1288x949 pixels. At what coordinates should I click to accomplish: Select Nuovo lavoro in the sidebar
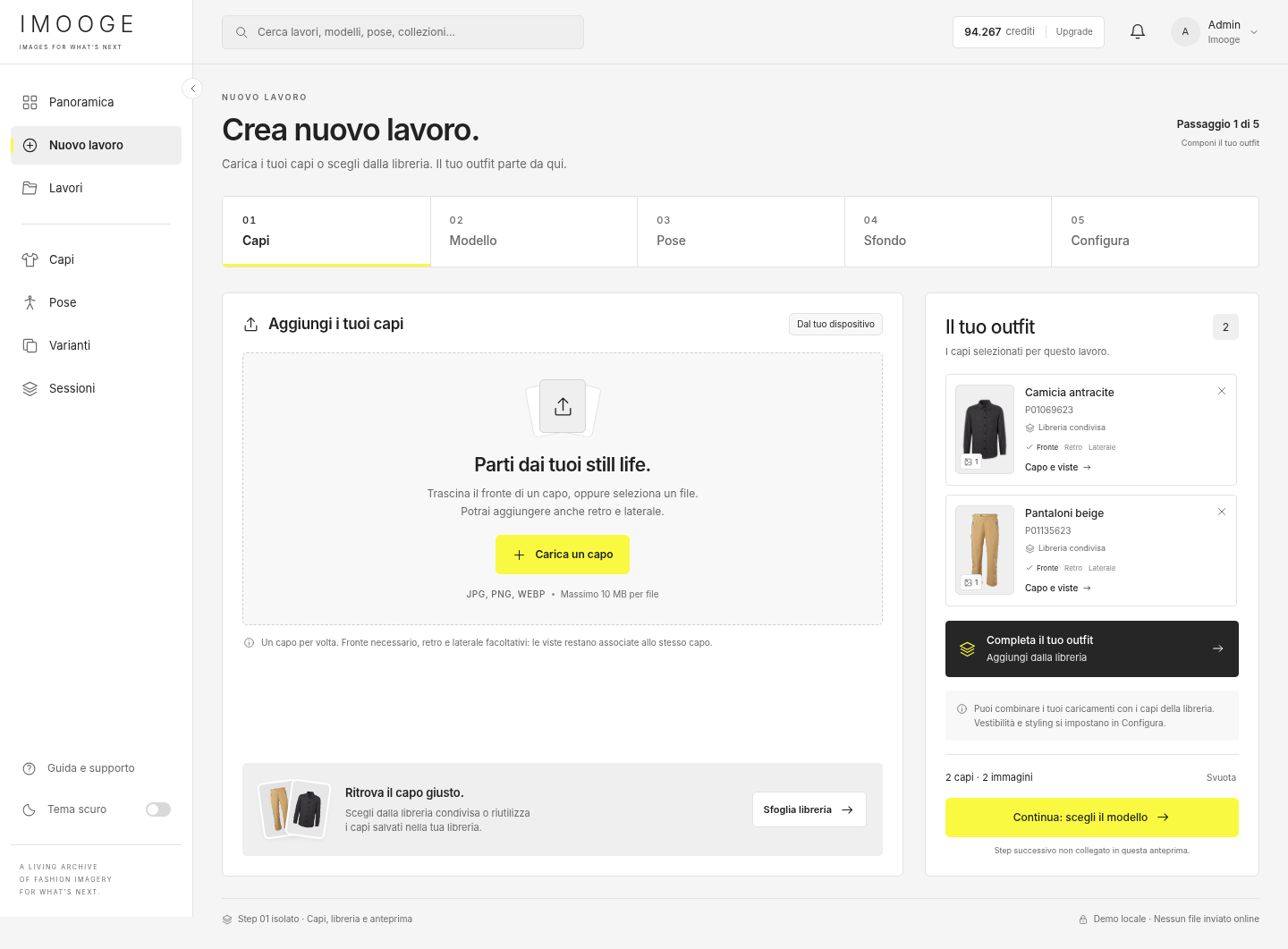pyautogui.click(x=96, y=145)
